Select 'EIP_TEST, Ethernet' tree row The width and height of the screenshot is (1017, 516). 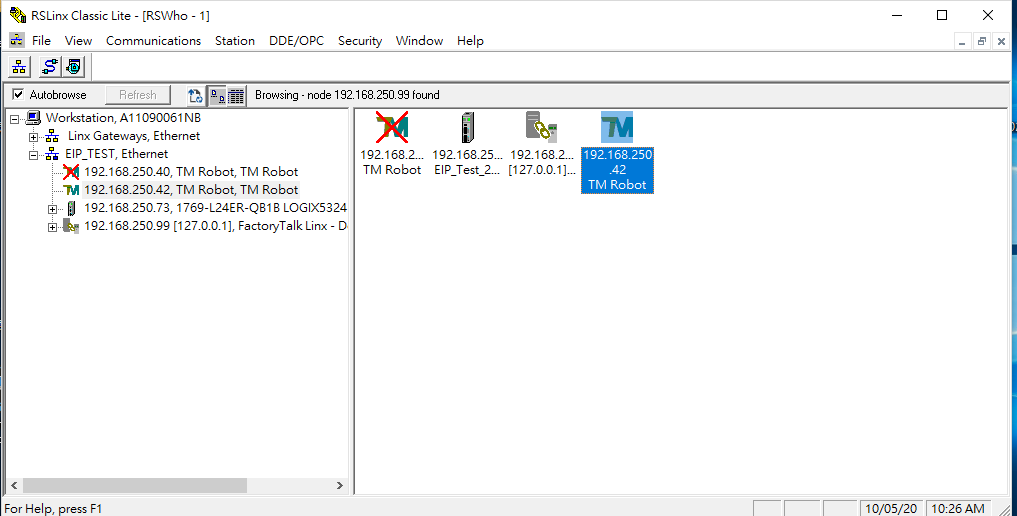[117, 154]
